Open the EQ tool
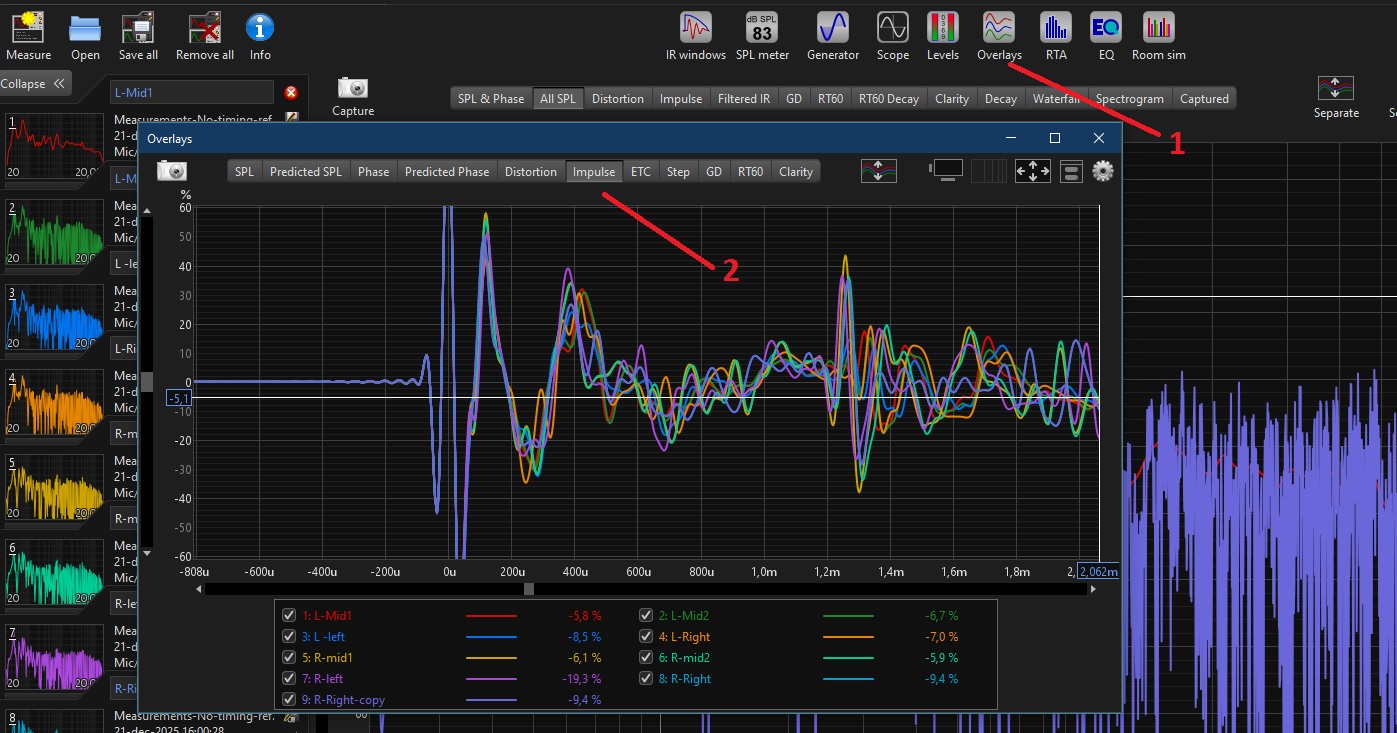Viewport: 1397px width, 733px height. (1105, 28)
